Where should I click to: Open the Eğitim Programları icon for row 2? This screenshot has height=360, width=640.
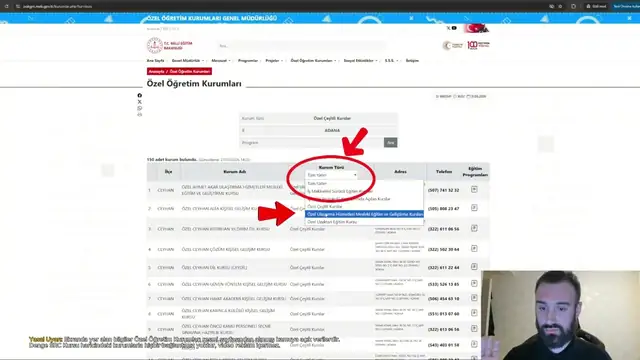[x=474, y=208]
